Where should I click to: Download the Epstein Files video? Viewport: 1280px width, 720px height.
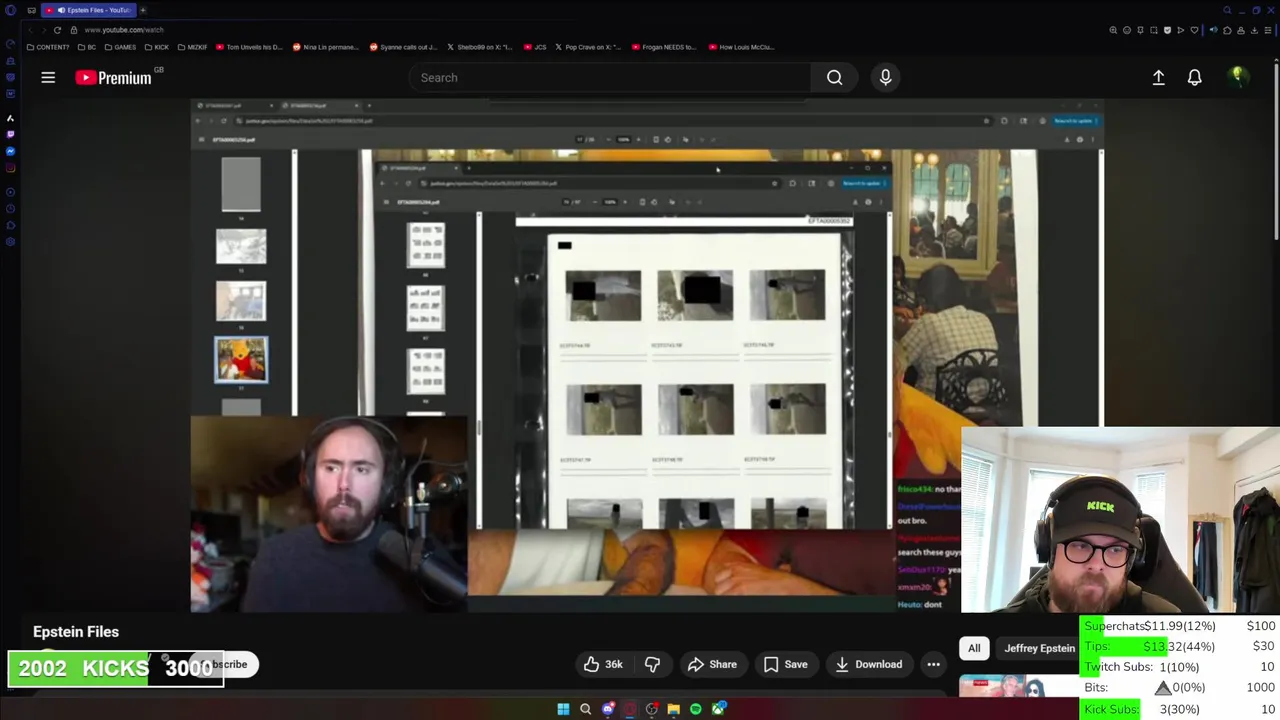click(868, 664)
